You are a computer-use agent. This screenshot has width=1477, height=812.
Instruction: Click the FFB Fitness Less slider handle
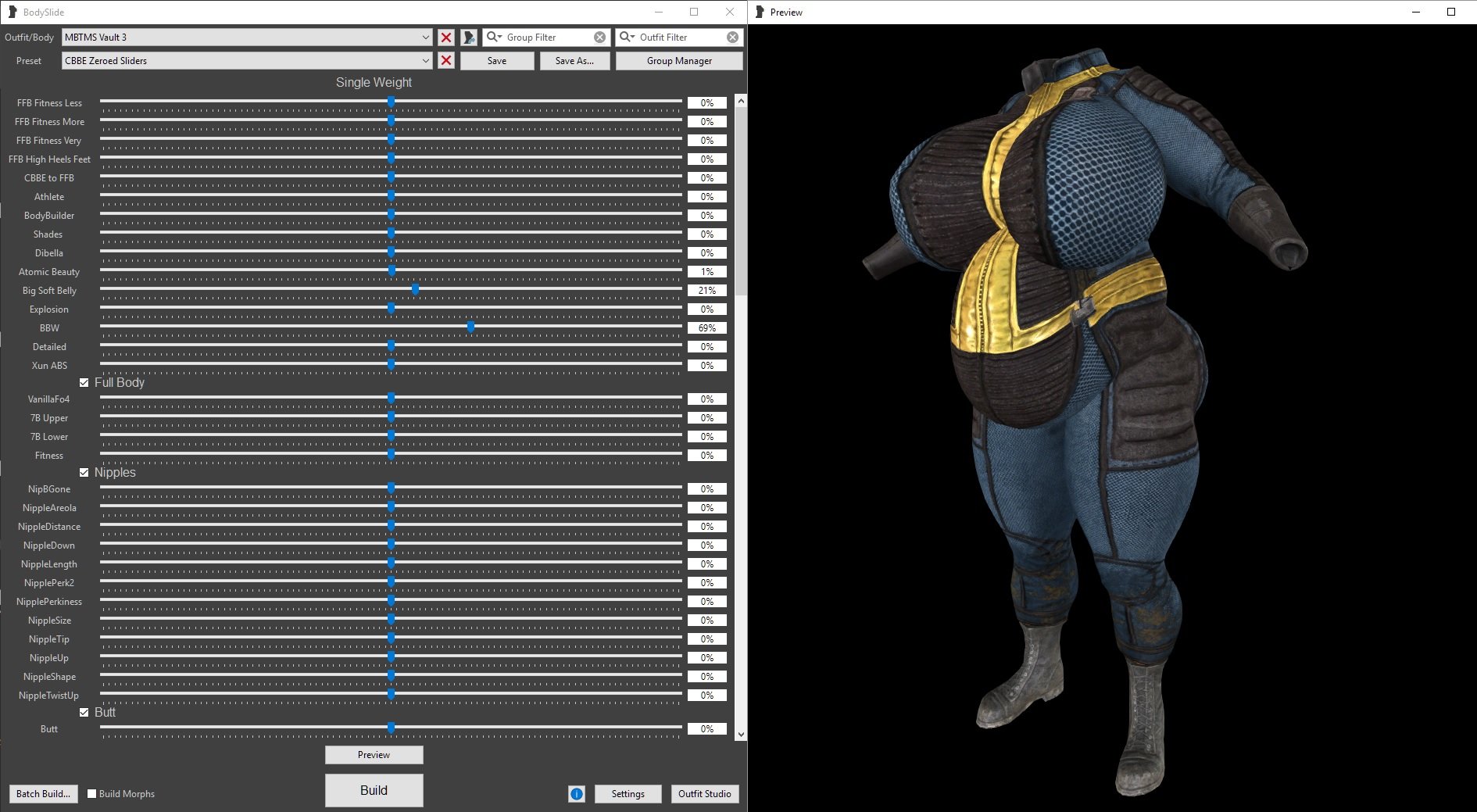click(x=391, y=102)
